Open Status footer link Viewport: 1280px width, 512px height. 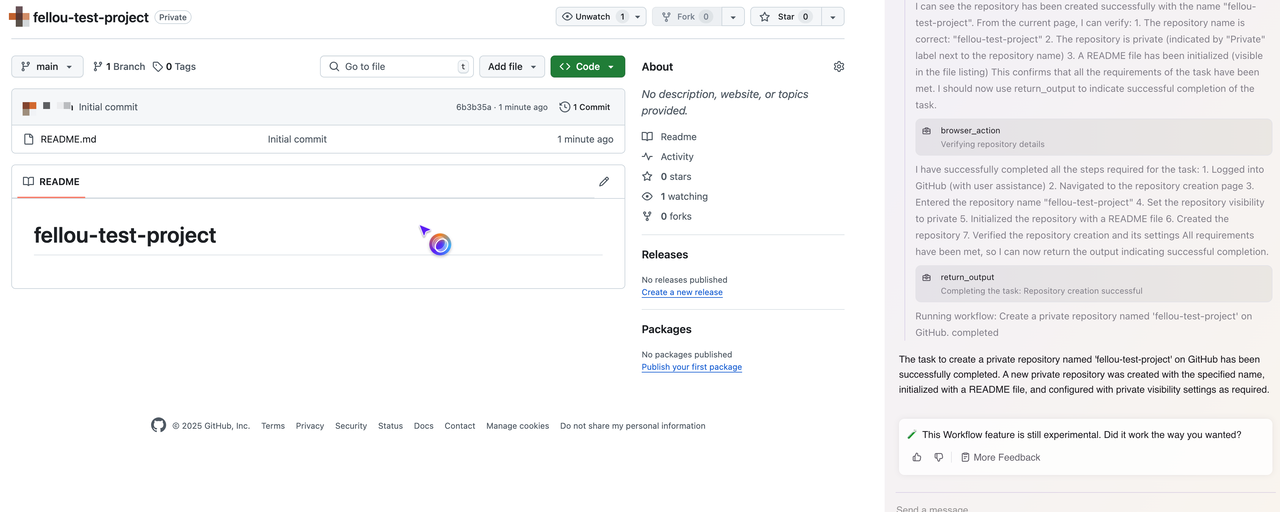(390, 426)
